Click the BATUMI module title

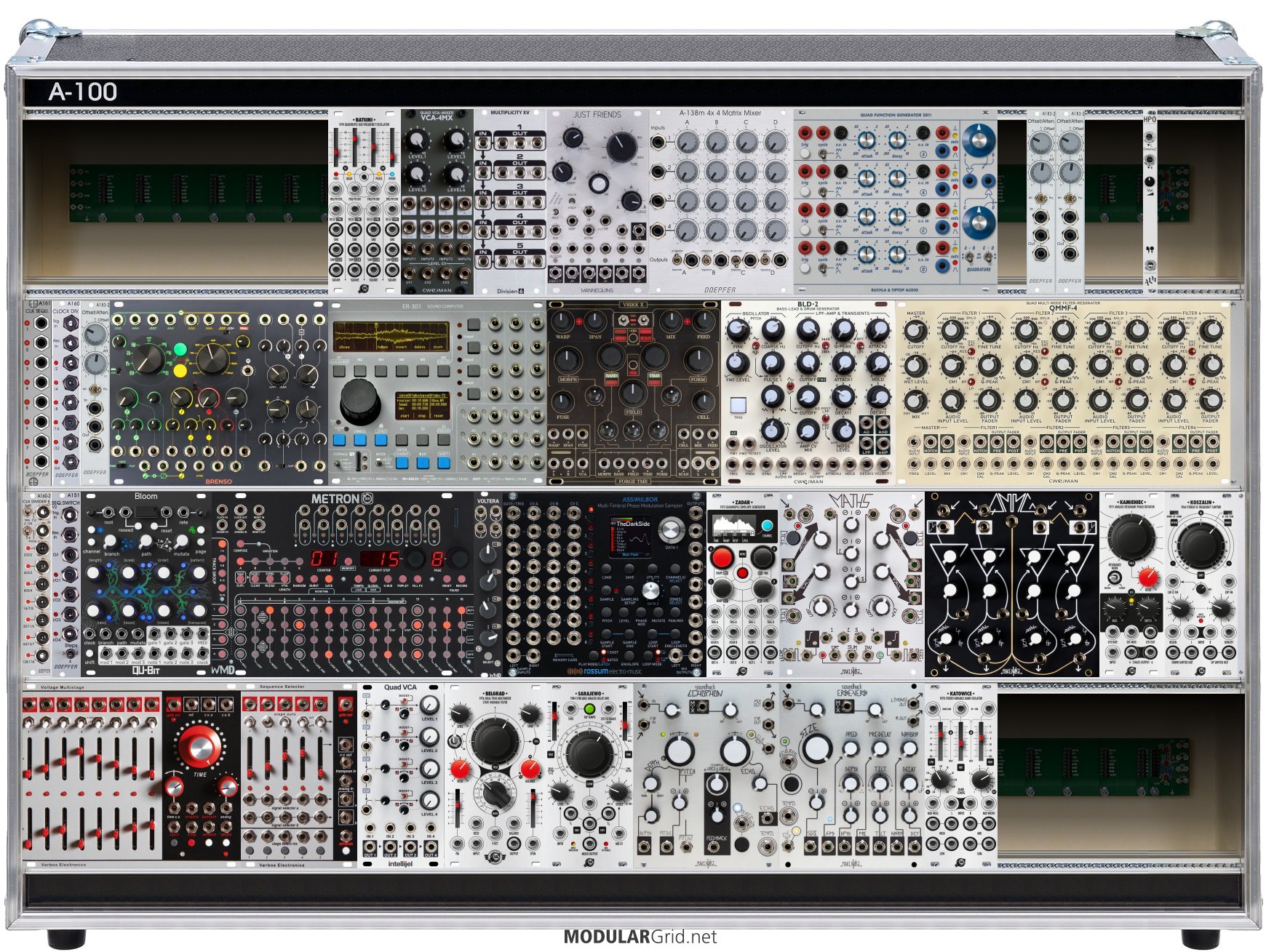pyautogui.click(x=364, y=119)
